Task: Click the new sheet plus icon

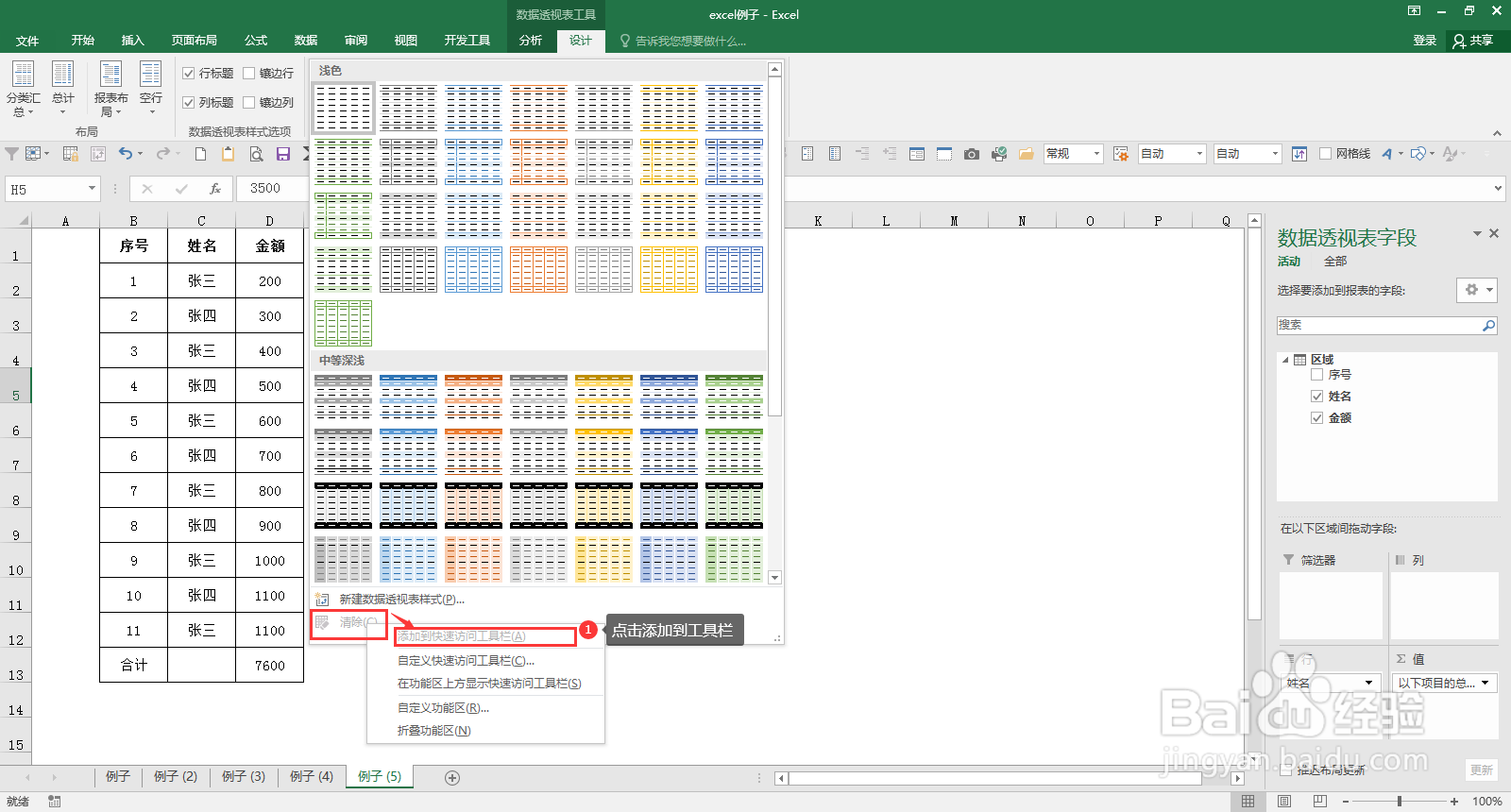Action: pyautogui.click(x=452, y=778)
